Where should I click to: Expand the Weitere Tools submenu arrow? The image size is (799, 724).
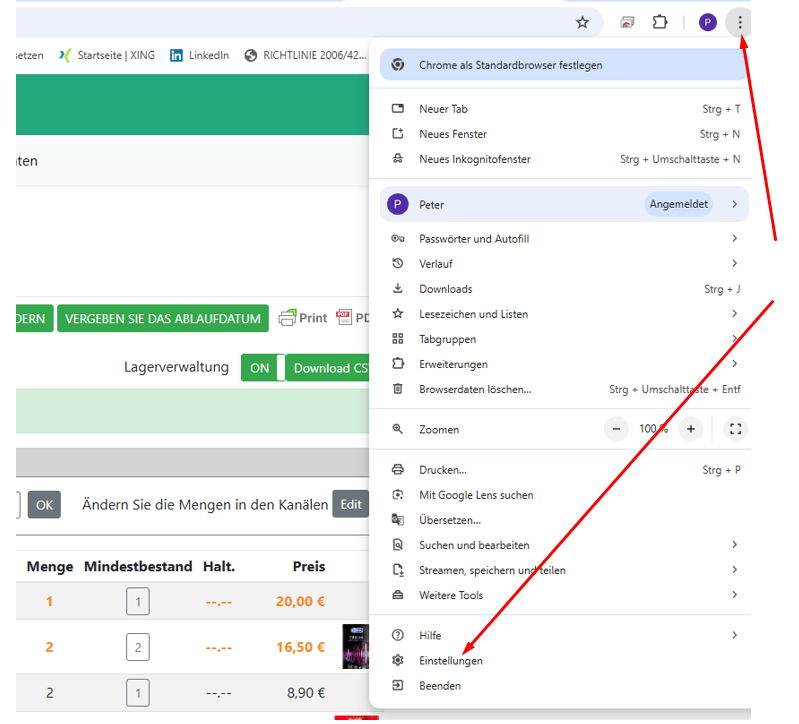point(734,595)
